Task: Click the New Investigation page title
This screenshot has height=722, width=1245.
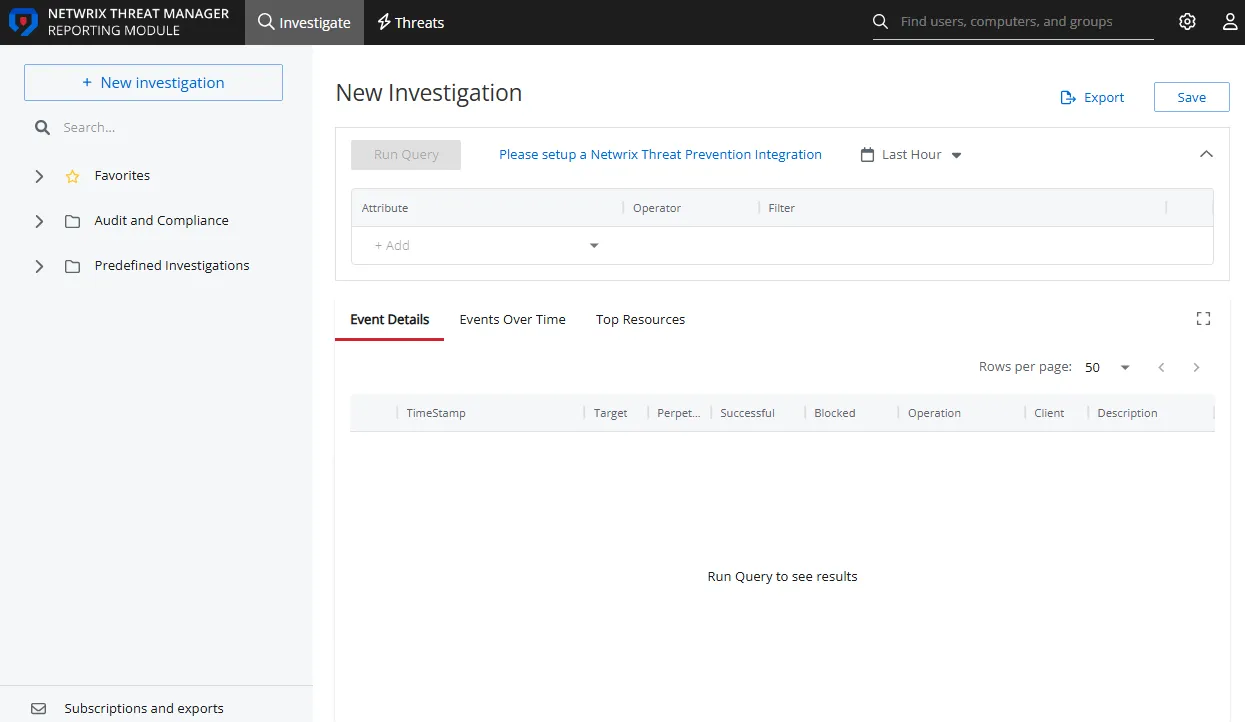Action: [x=429, y=93]
